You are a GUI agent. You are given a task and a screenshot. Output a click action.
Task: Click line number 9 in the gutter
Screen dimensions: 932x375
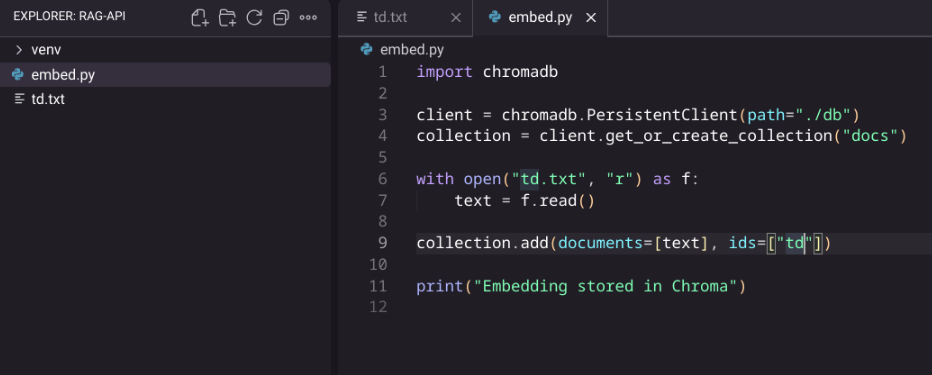(x=382, y=243)
